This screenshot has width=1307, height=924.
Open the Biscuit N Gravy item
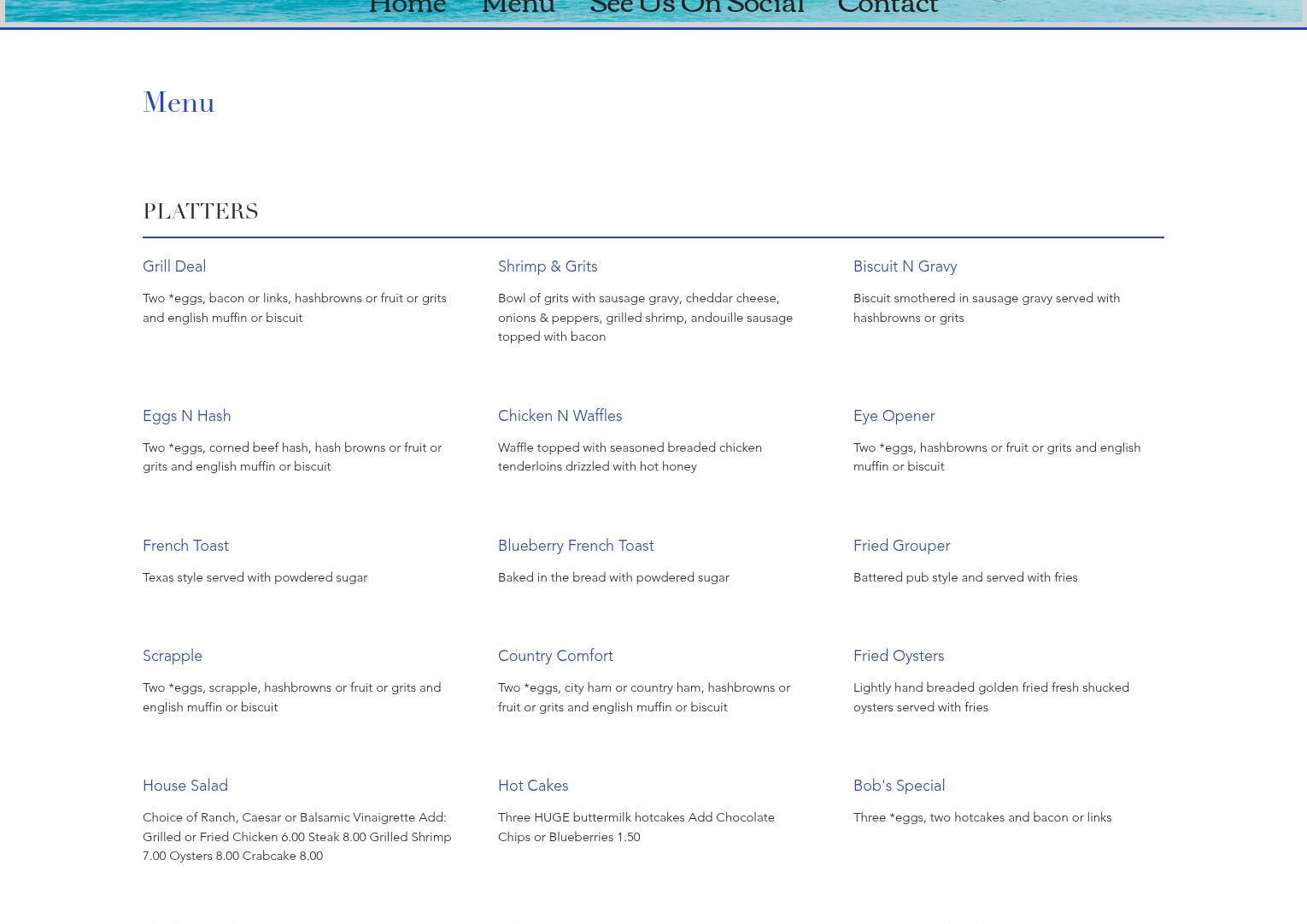point(905,266)
